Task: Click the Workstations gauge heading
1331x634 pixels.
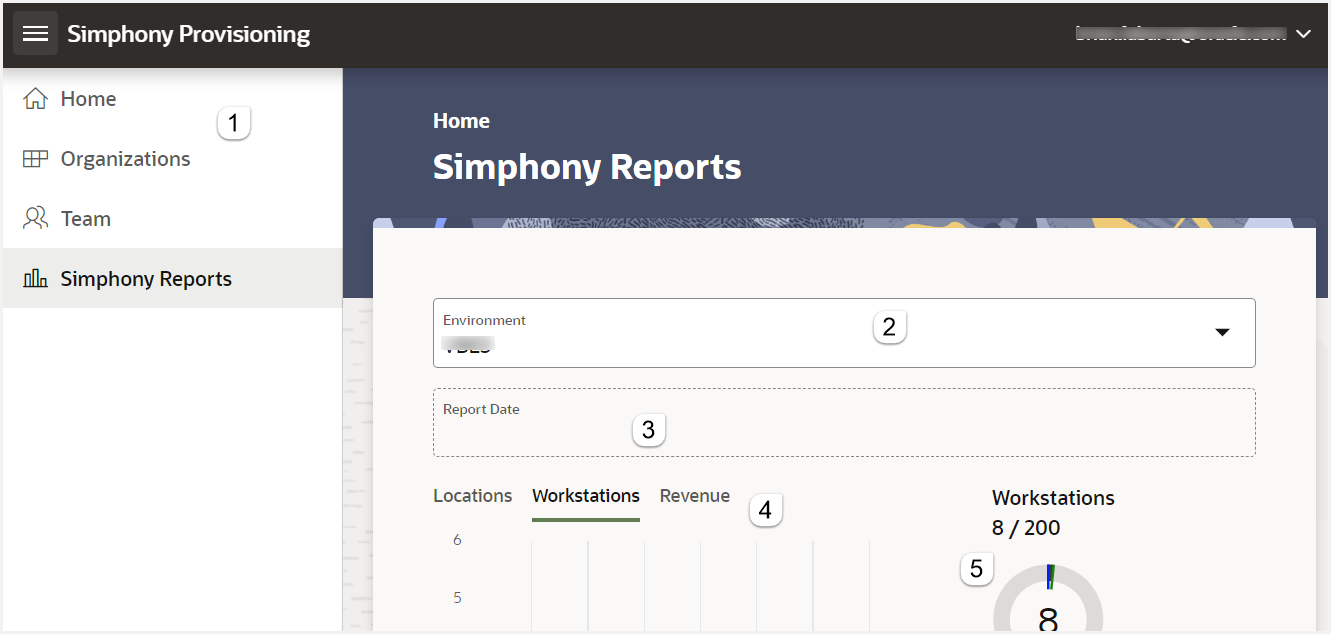Action: coord(1053,498)
